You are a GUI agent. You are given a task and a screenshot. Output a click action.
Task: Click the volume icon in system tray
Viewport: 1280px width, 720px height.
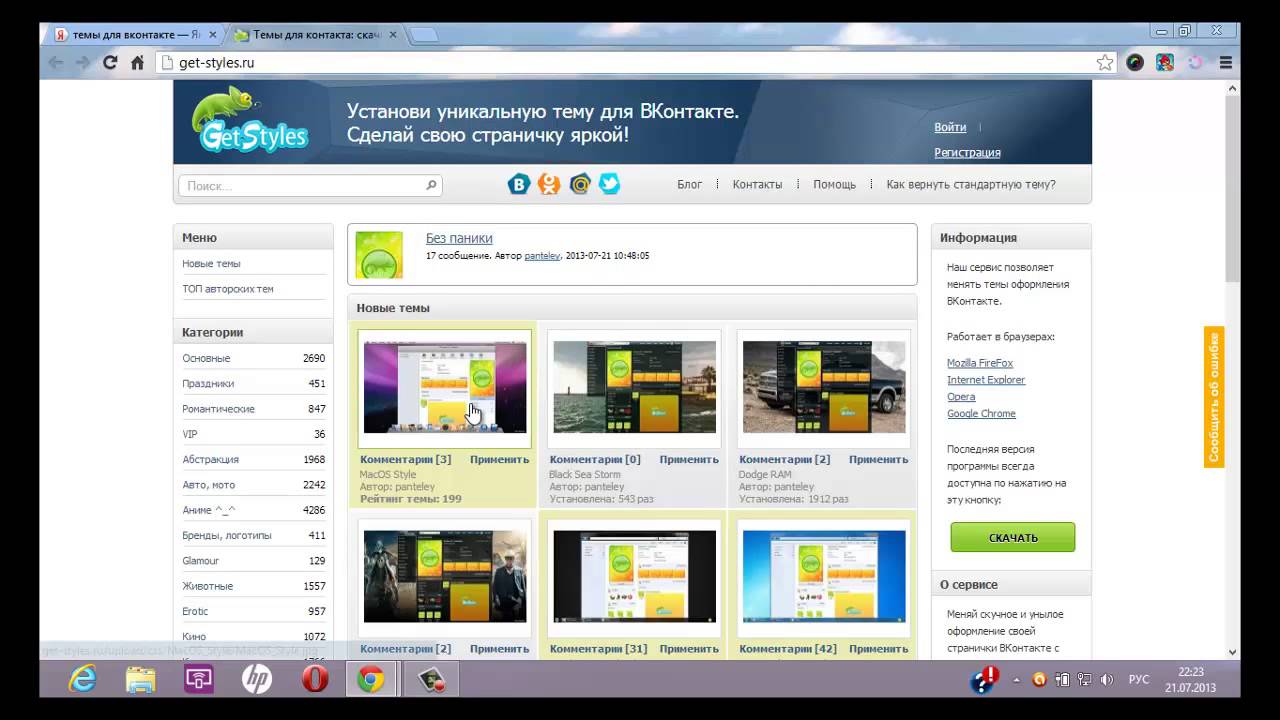click(1106, 680)
